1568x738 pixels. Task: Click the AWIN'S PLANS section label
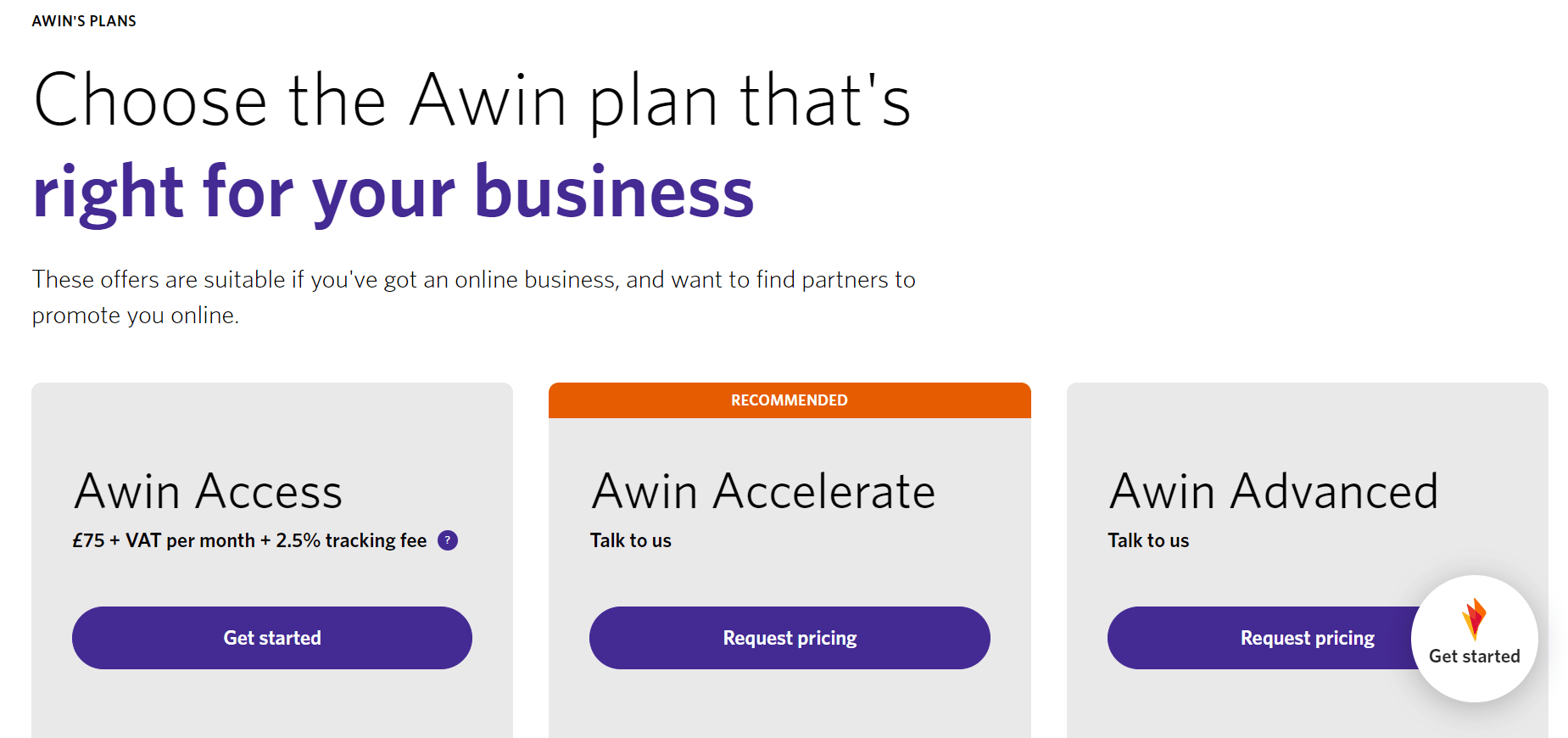click(x=84, y=21)
